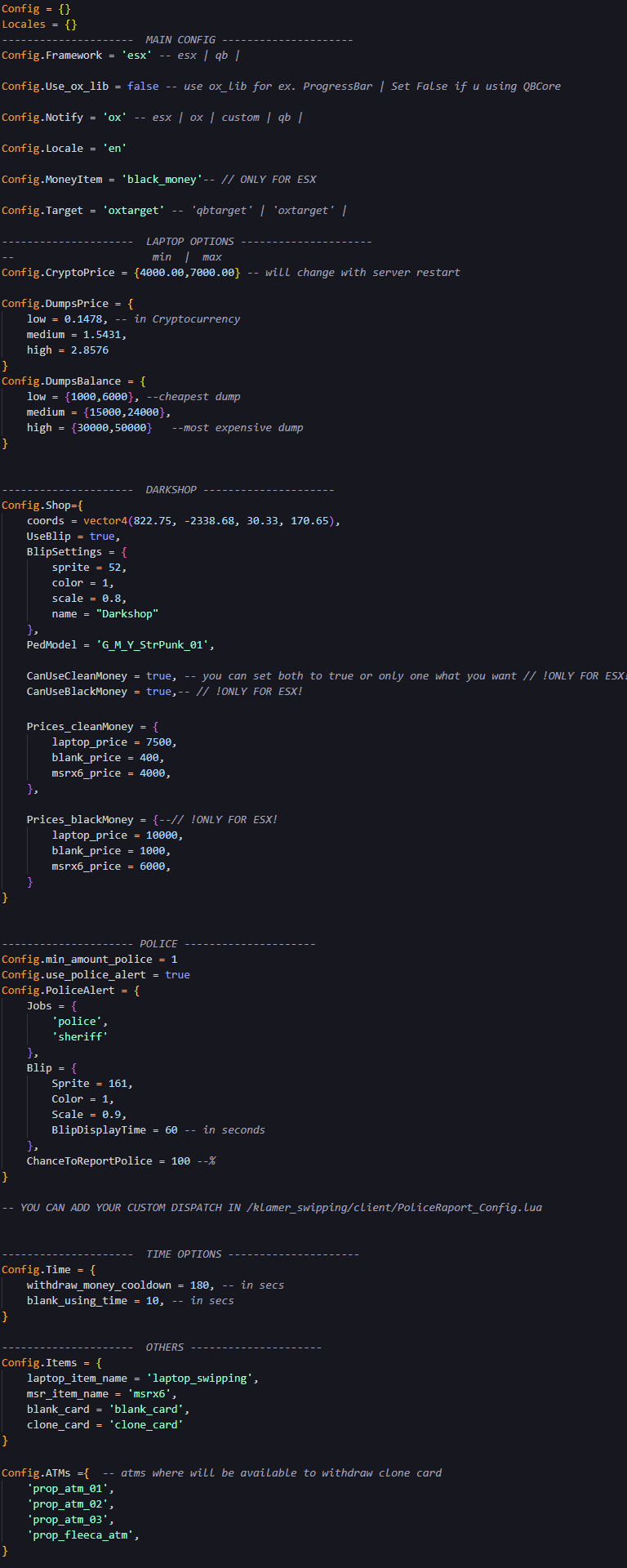627x1568 pixels.
Task: Click the false value for Config.Use_ox_lib
Action: (143, 86)
